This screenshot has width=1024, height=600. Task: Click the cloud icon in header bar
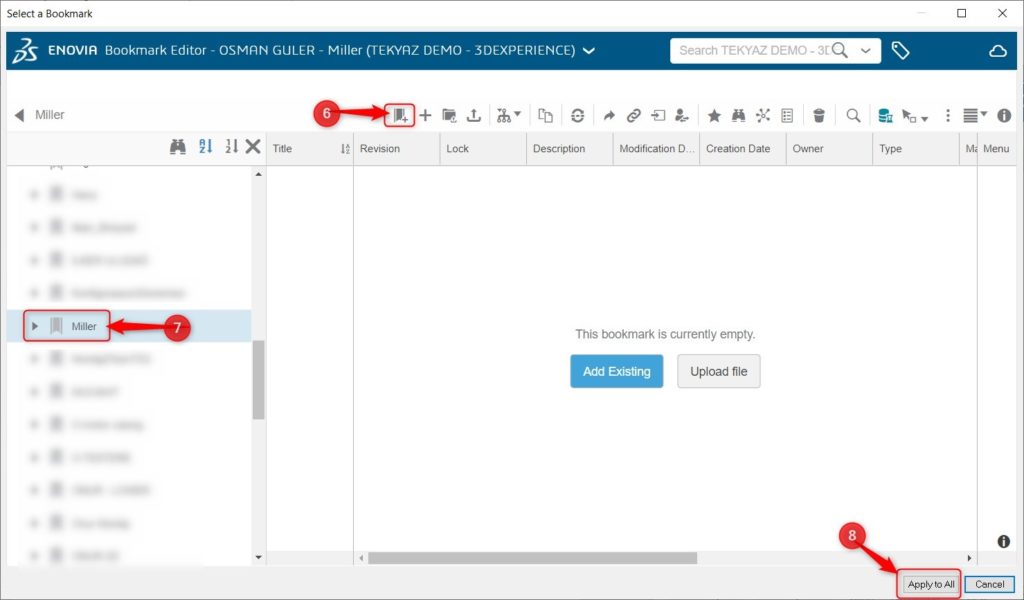[997, 50]
